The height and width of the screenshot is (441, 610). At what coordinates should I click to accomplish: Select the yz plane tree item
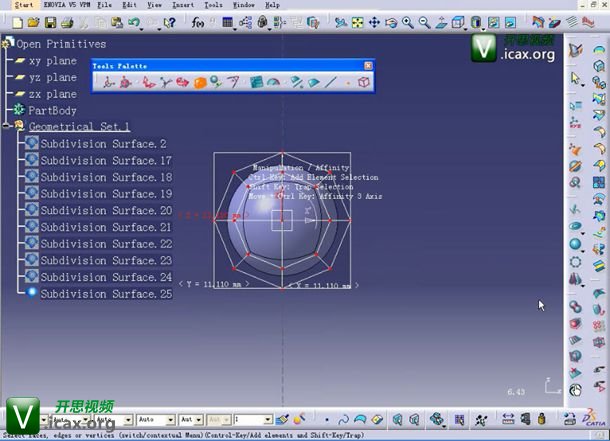point(52,77)
